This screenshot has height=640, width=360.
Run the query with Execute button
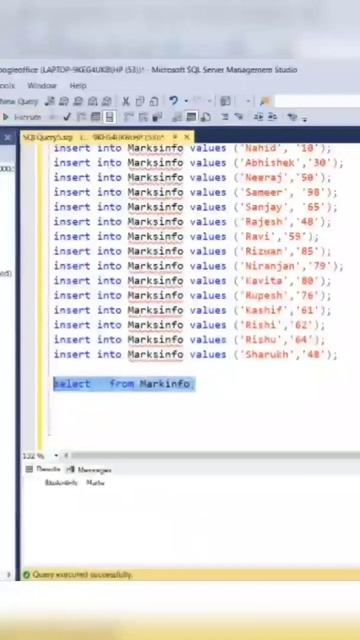pos(22,118)
